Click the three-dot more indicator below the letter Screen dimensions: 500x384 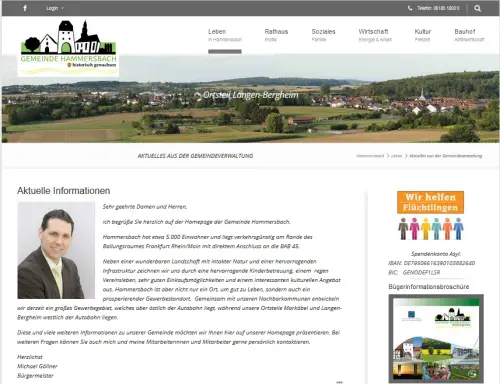pyautogui.click(x=339, y=382)
